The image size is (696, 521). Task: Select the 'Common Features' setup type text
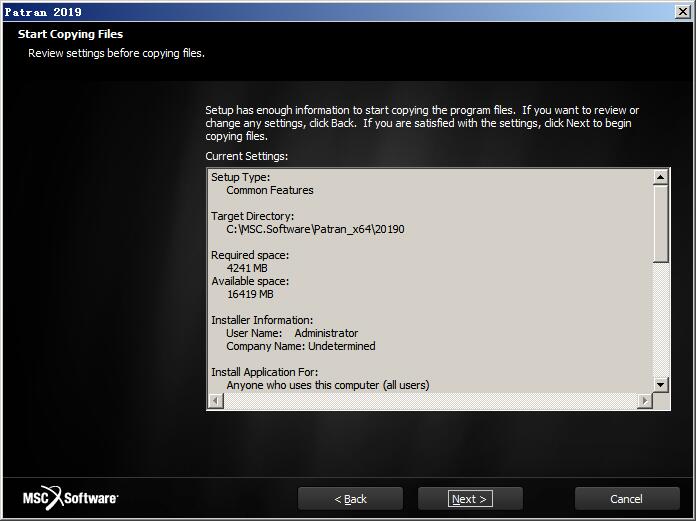(x=270, y=190)
